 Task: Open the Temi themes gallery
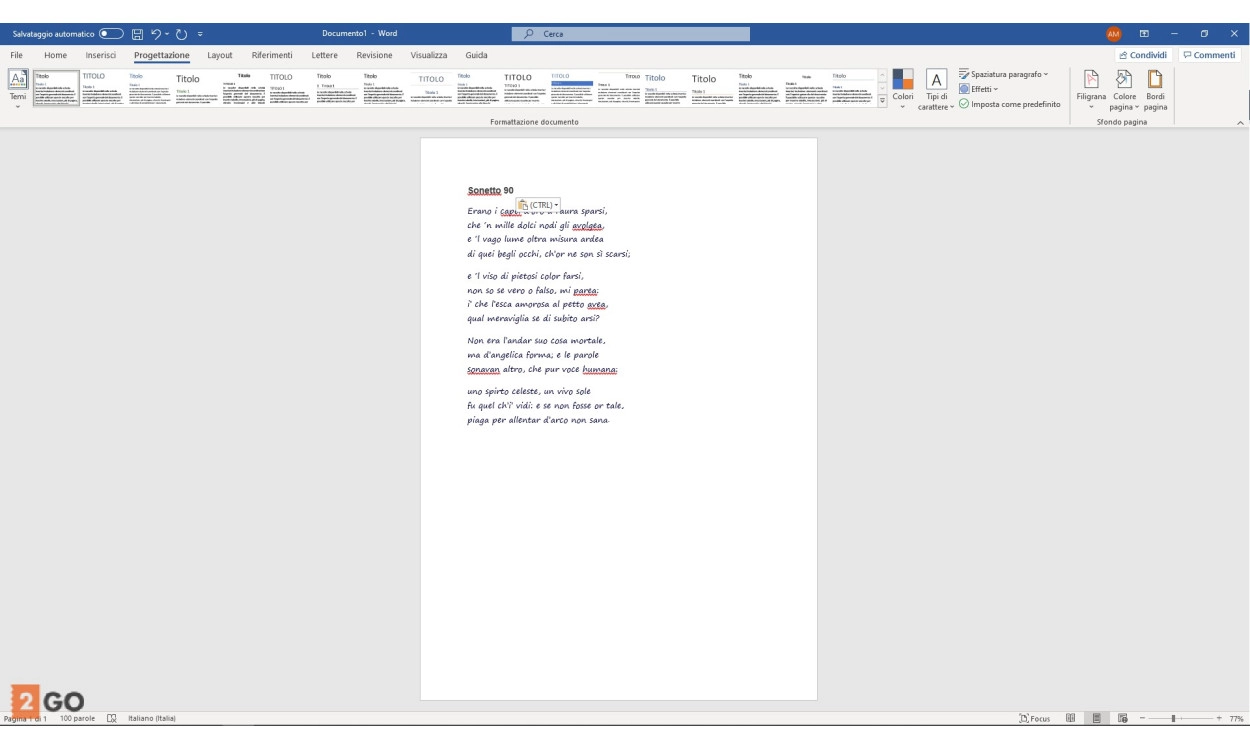point(18,87)
